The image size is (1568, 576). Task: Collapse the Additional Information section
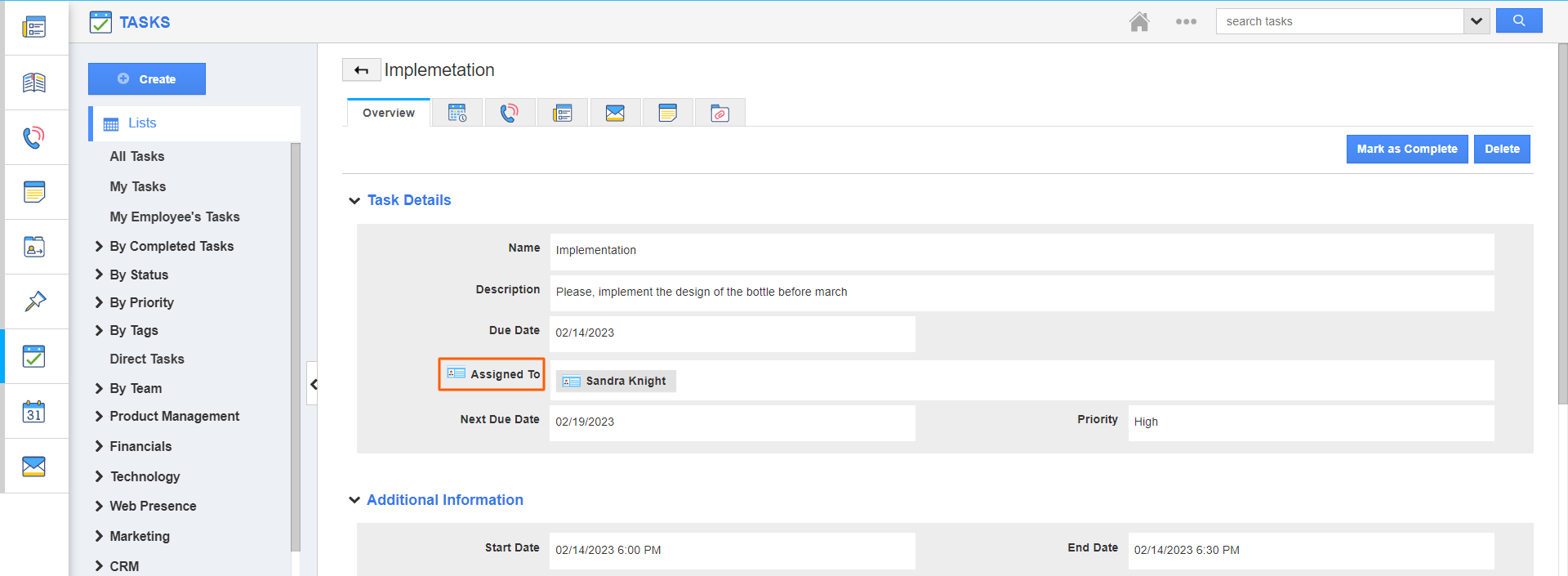pos(354,500)
